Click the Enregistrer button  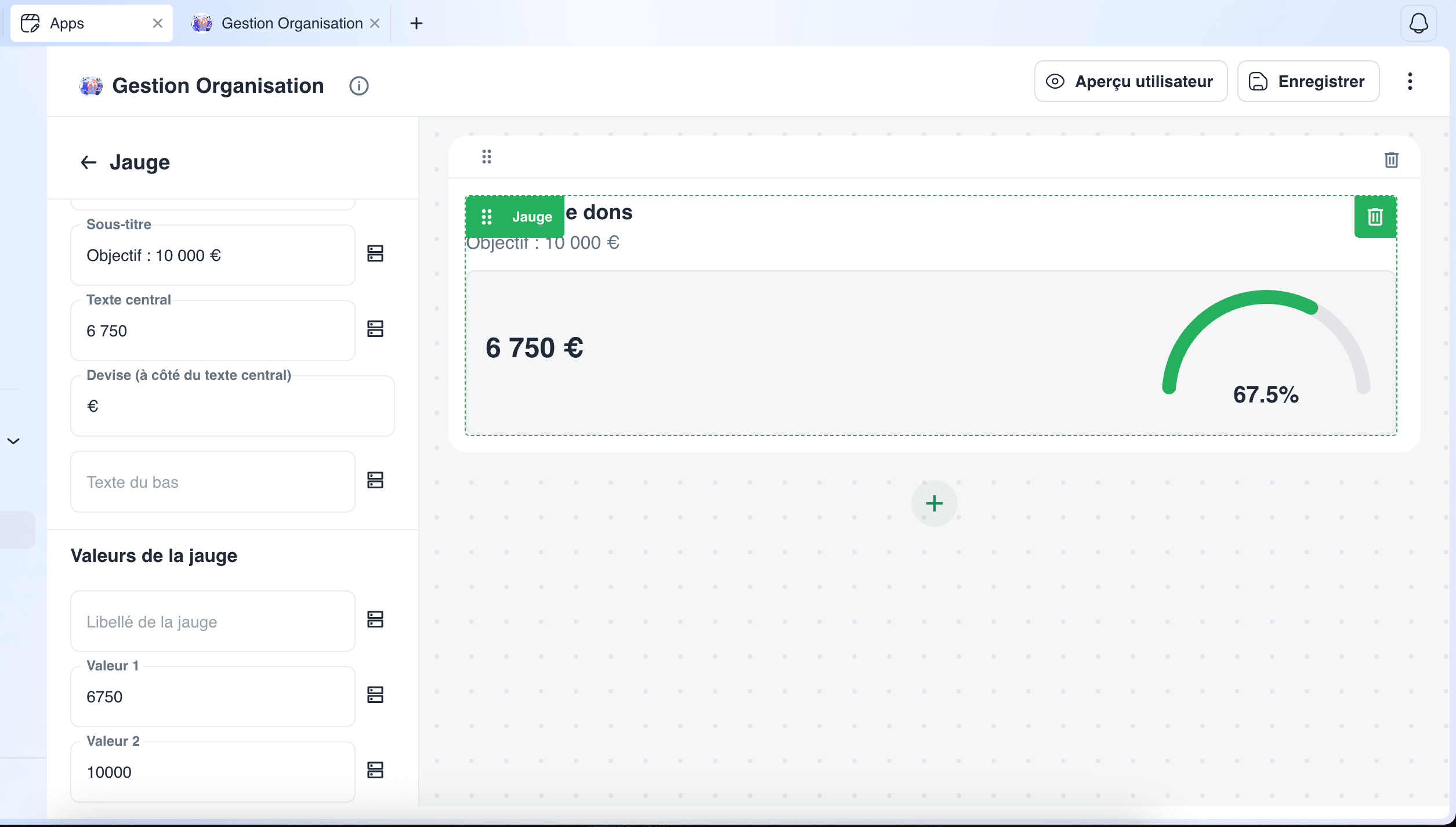pyautogui.click(x=1309, y=81)
